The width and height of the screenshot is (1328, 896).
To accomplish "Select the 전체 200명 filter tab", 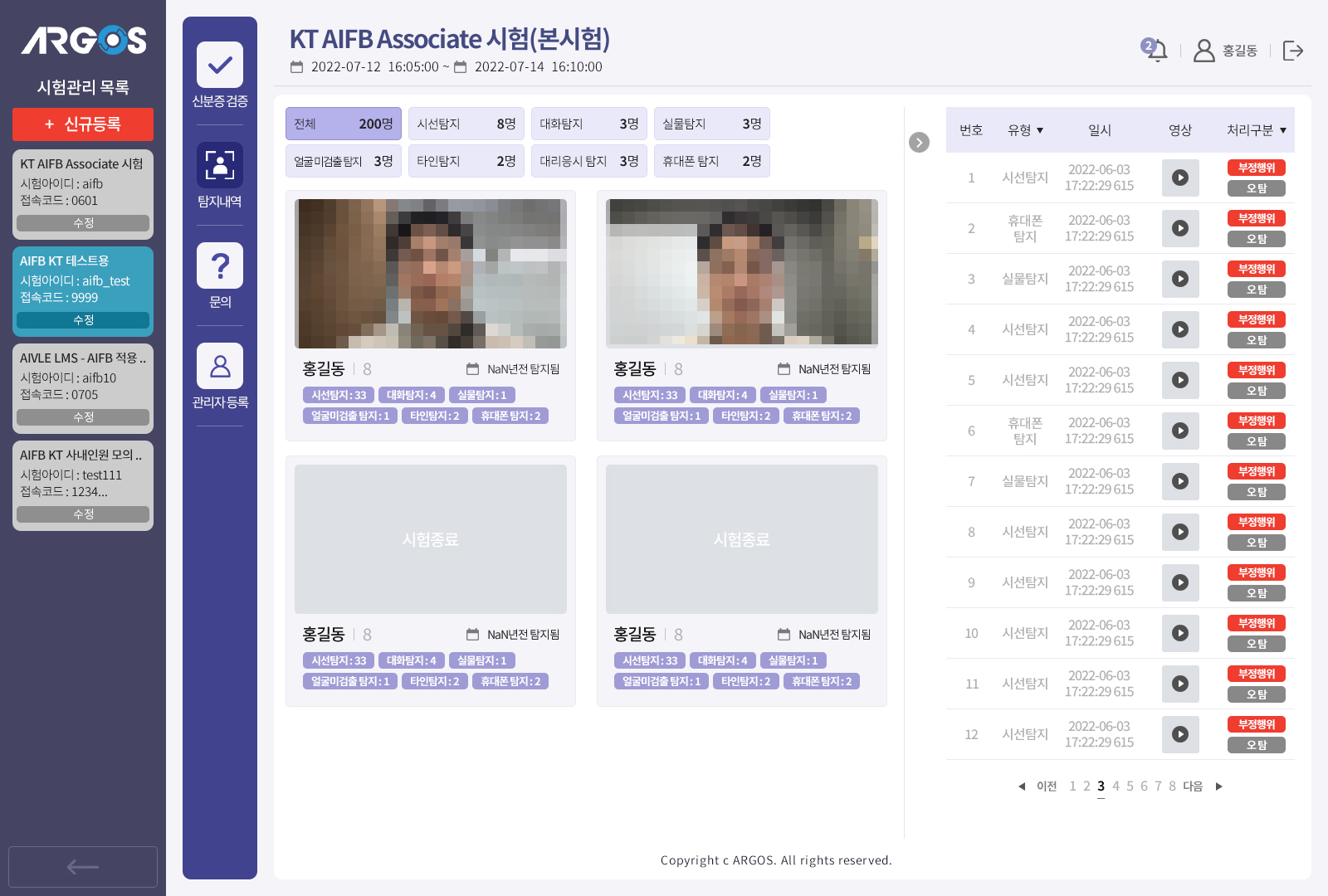I will tap(344, 124).
